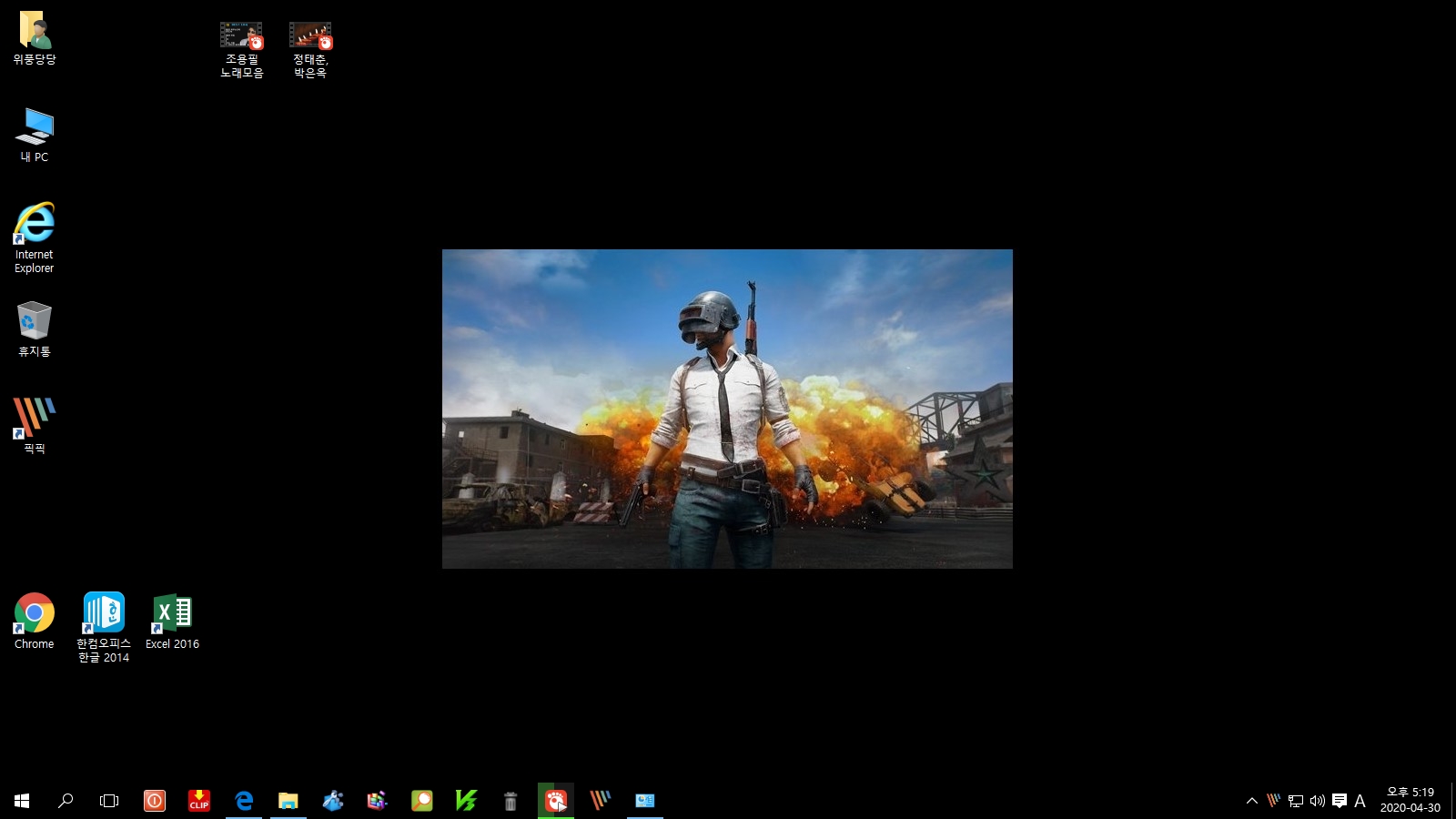
Task: Select the Chrome desktop shortcut
Action: coord(35,622)
